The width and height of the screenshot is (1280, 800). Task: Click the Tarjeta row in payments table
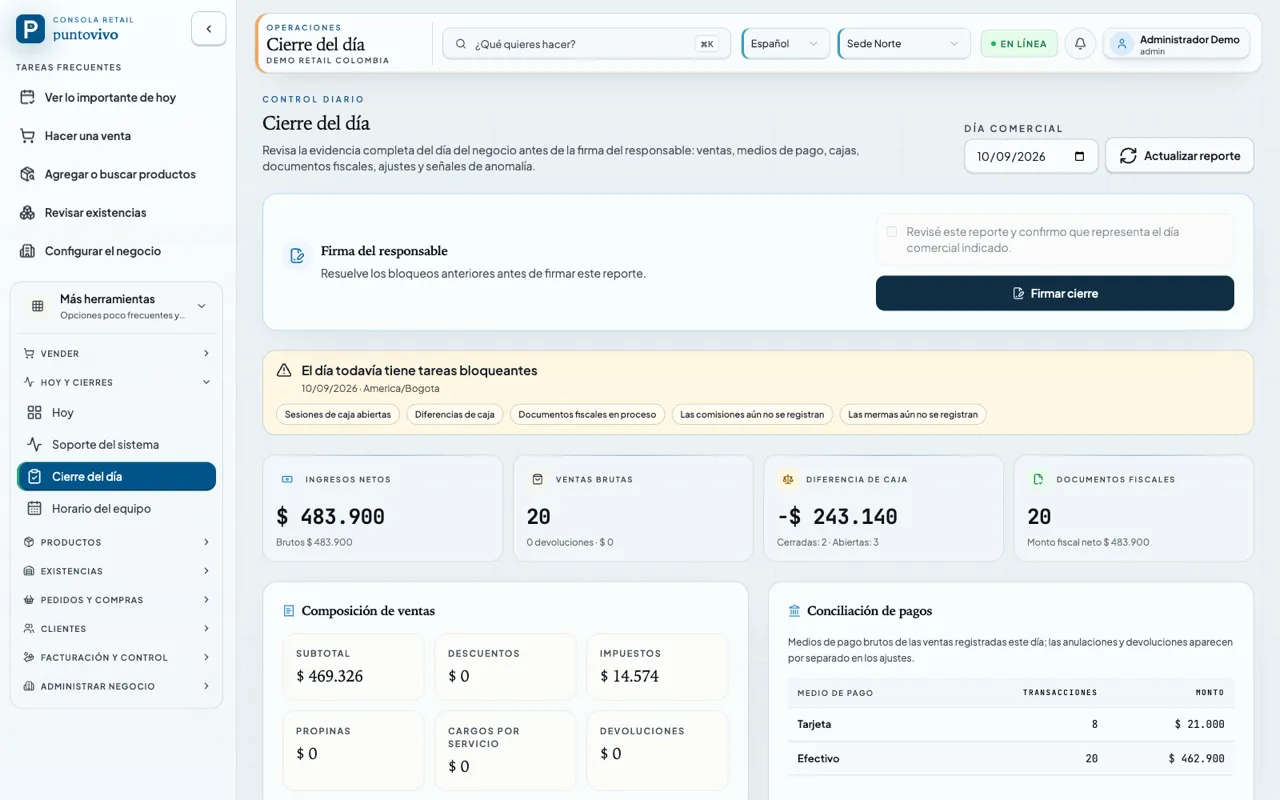point(1011,724)
